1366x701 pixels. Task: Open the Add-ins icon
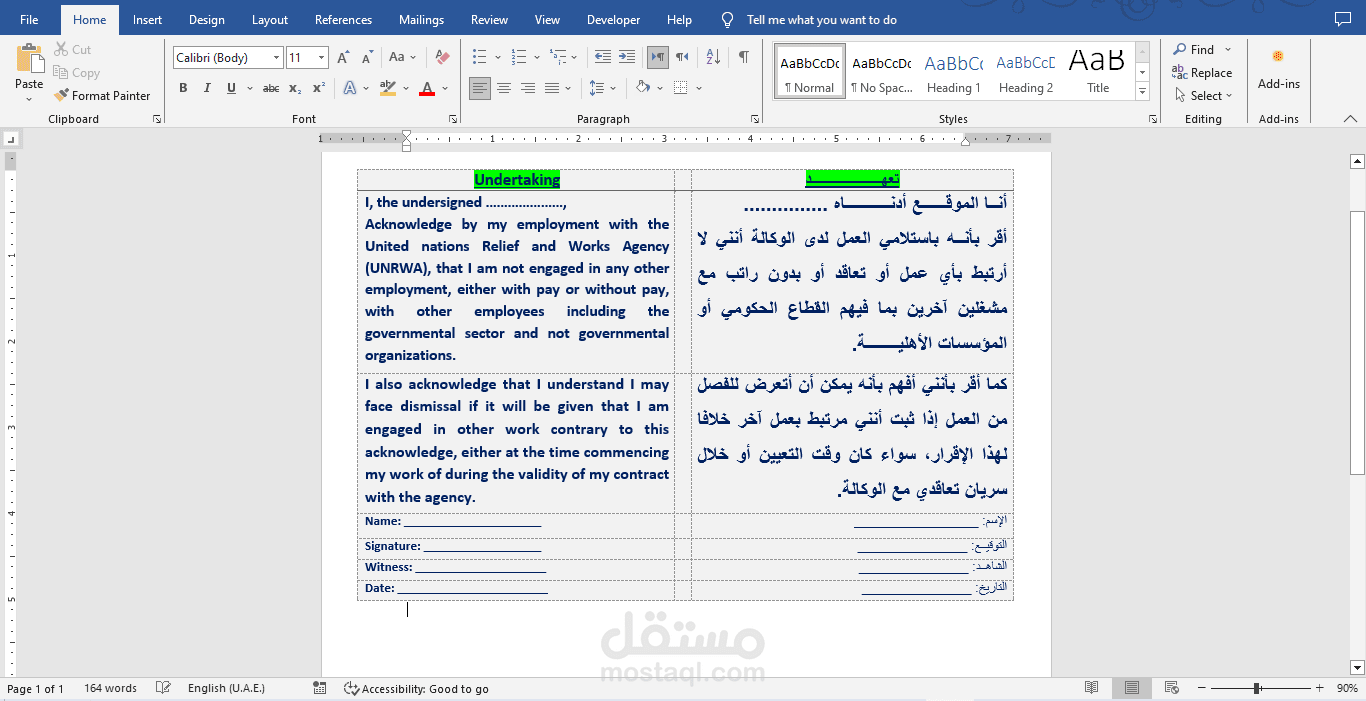tap(1278, 57)
